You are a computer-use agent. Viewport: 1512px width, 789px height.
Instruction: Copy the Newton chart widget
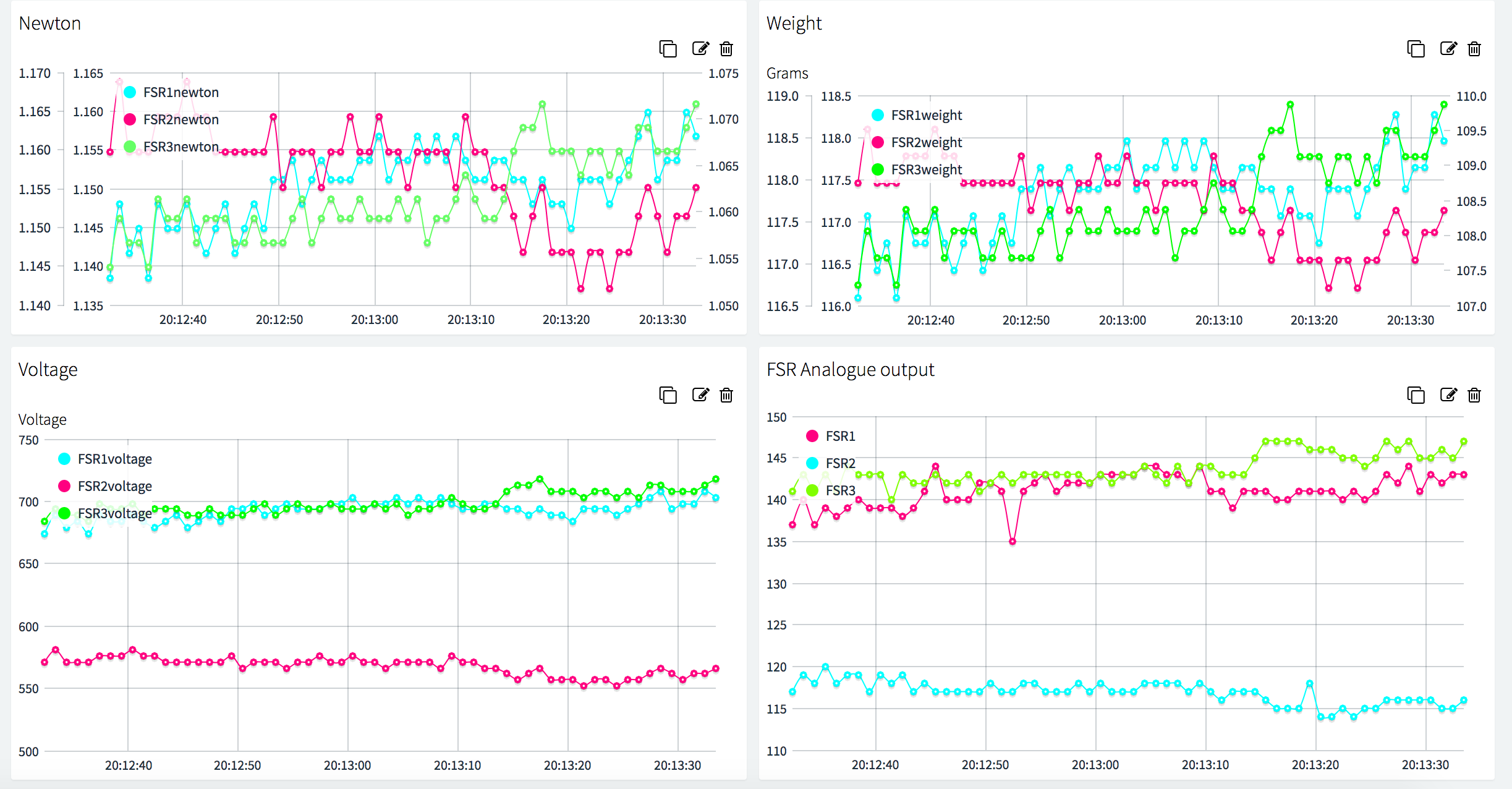tap(668, 49)
